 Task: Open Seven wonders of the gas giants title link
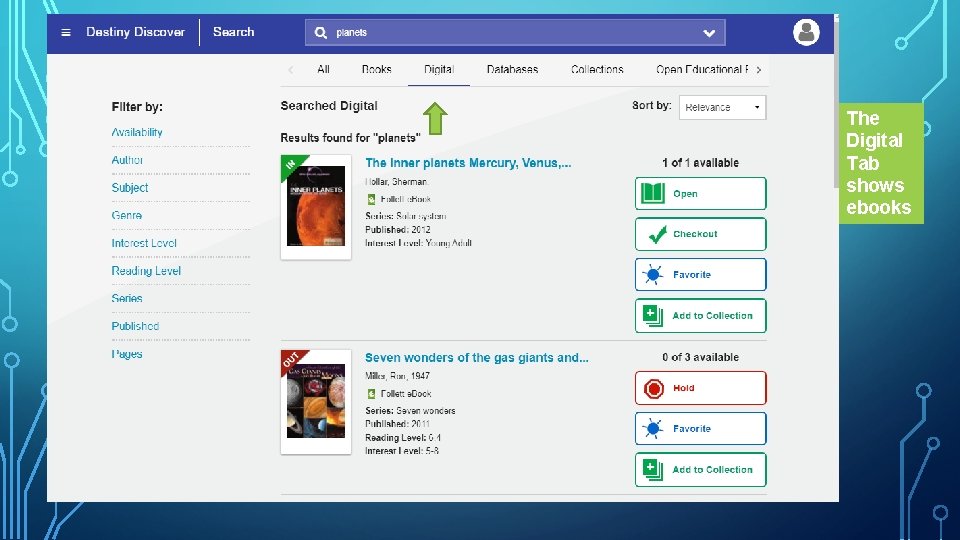476,358
